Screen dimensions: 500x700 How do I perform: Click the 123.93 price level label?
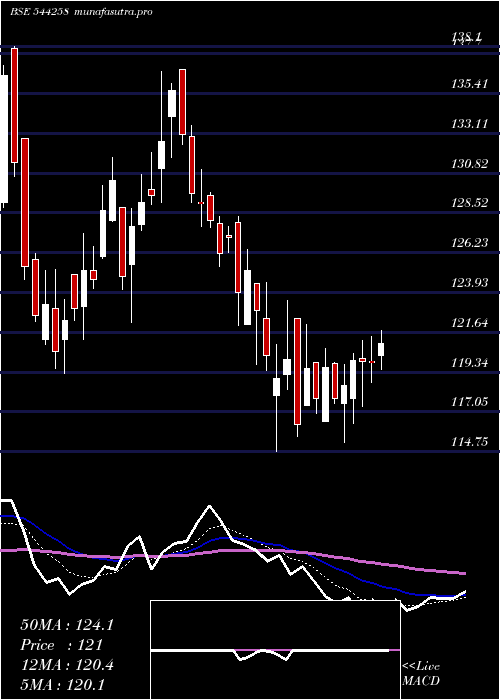click(x=470, y=283)
